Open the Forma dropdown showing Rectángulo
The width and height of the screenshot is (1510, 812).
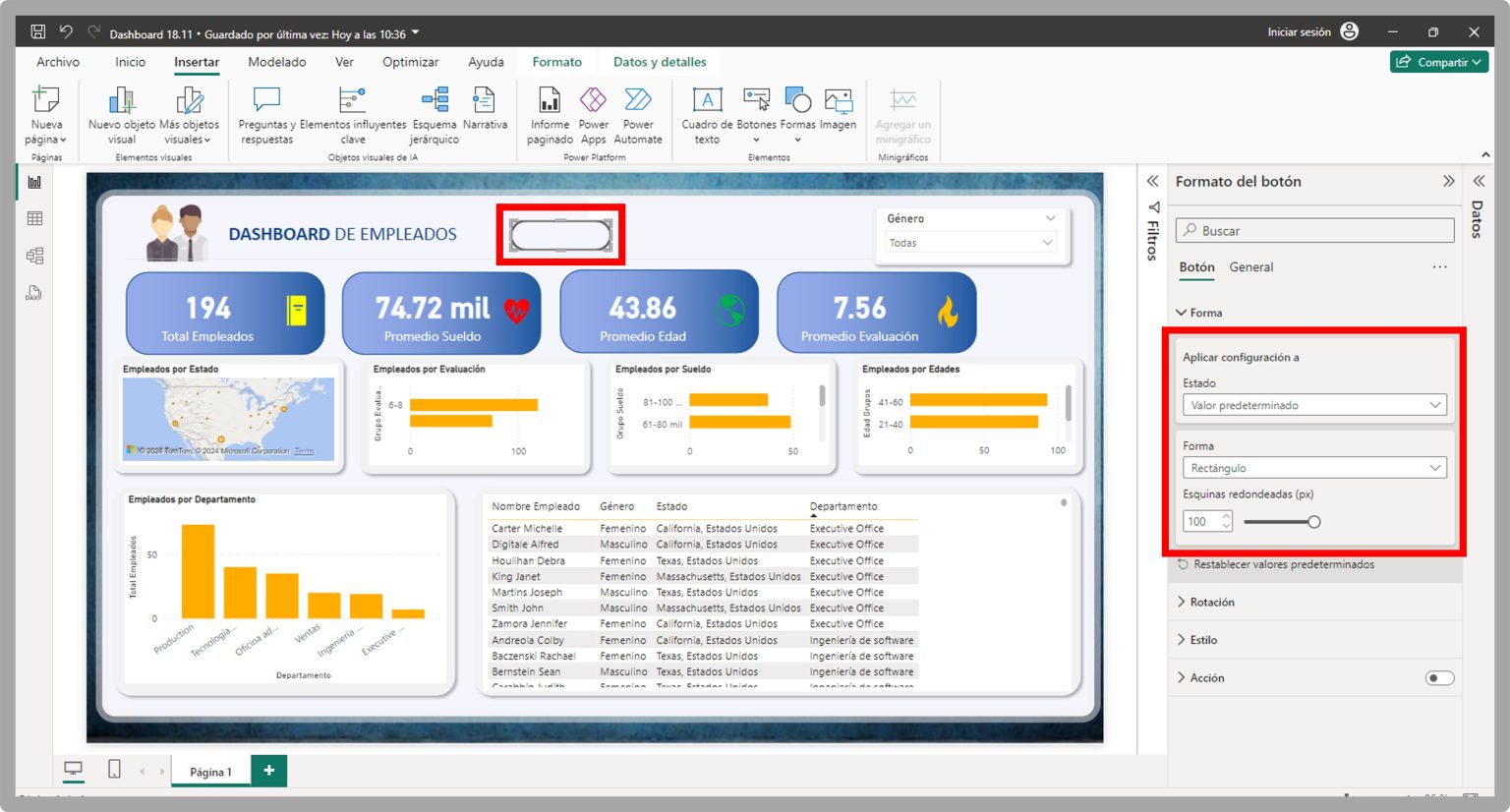1314,468
